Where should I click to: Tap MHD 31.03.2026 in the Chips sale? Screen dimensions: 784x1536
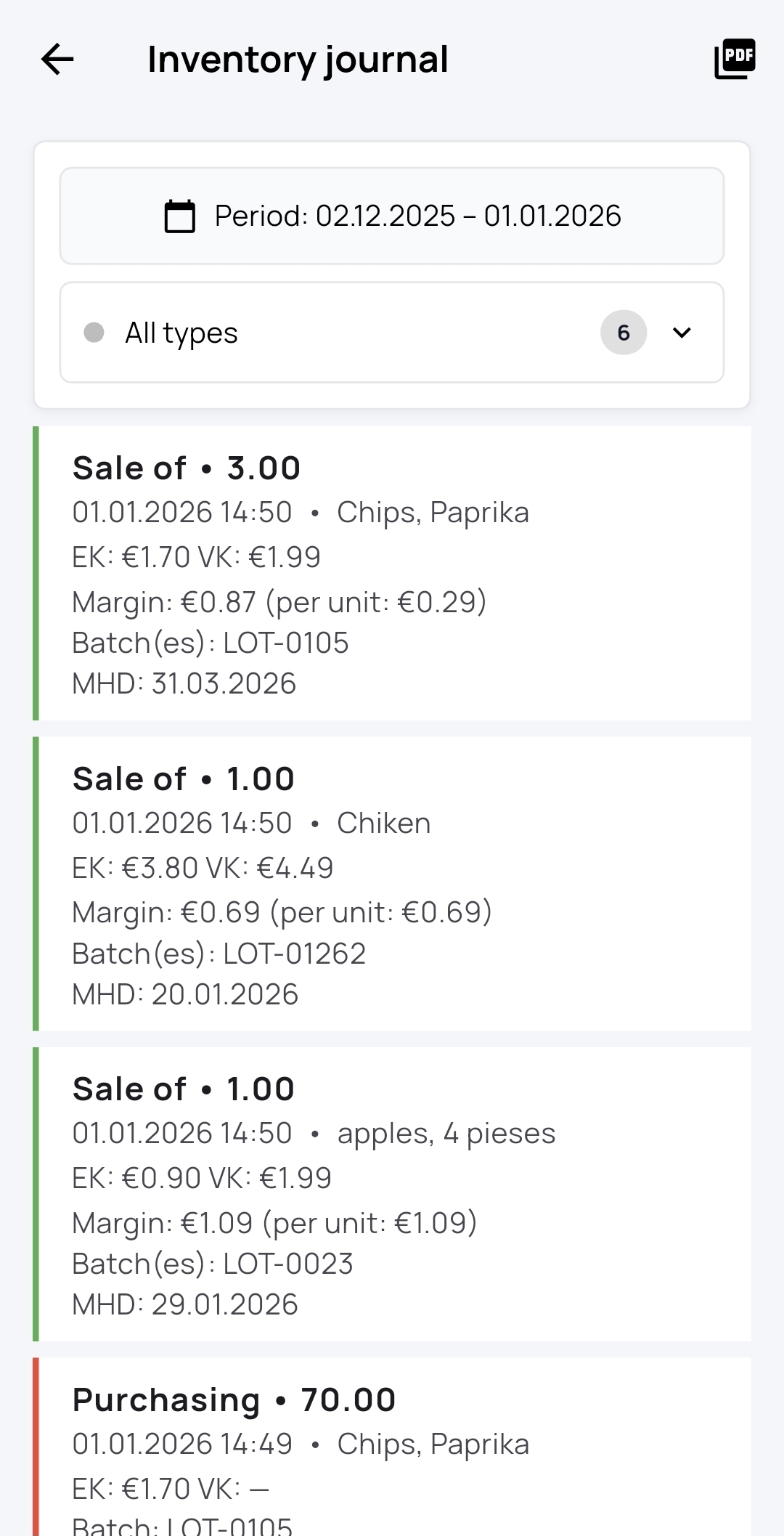coord(184,684)
